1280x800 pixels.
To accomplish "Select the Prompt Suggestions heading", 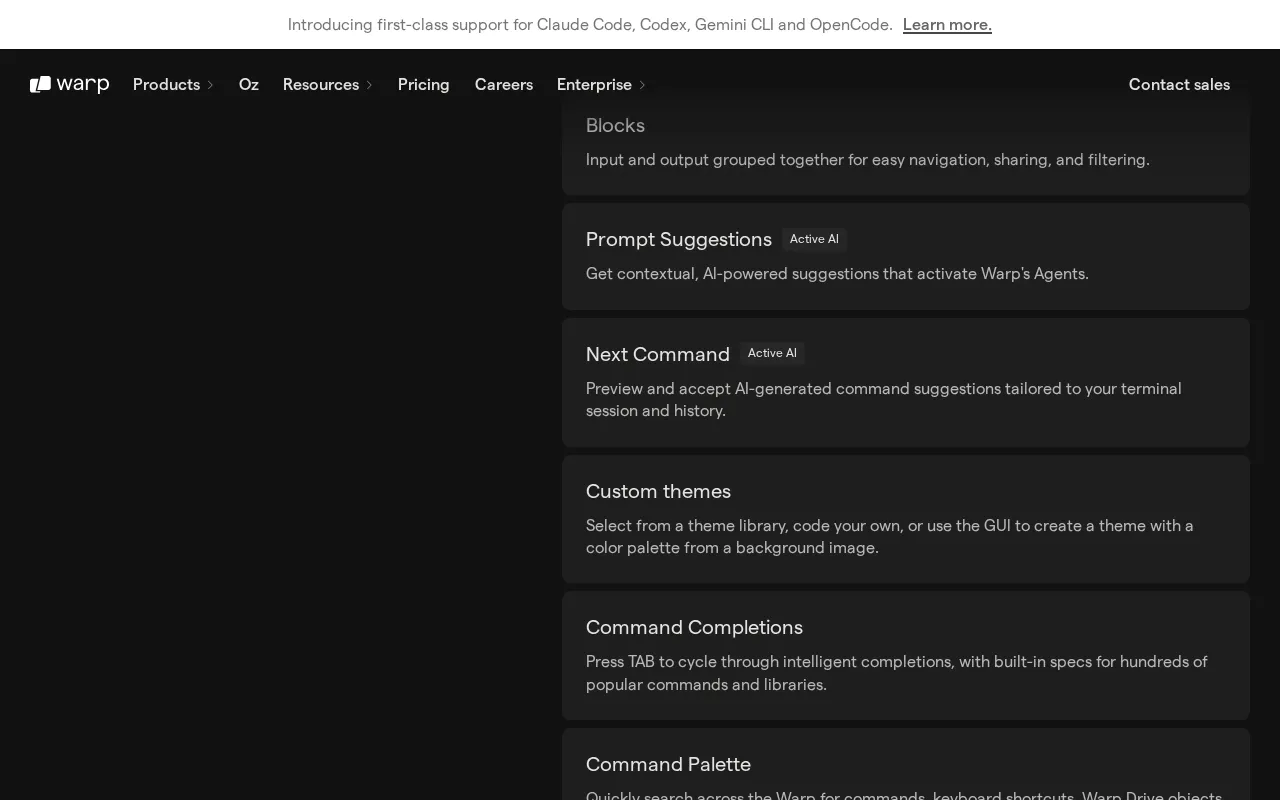I will (679, 239).
